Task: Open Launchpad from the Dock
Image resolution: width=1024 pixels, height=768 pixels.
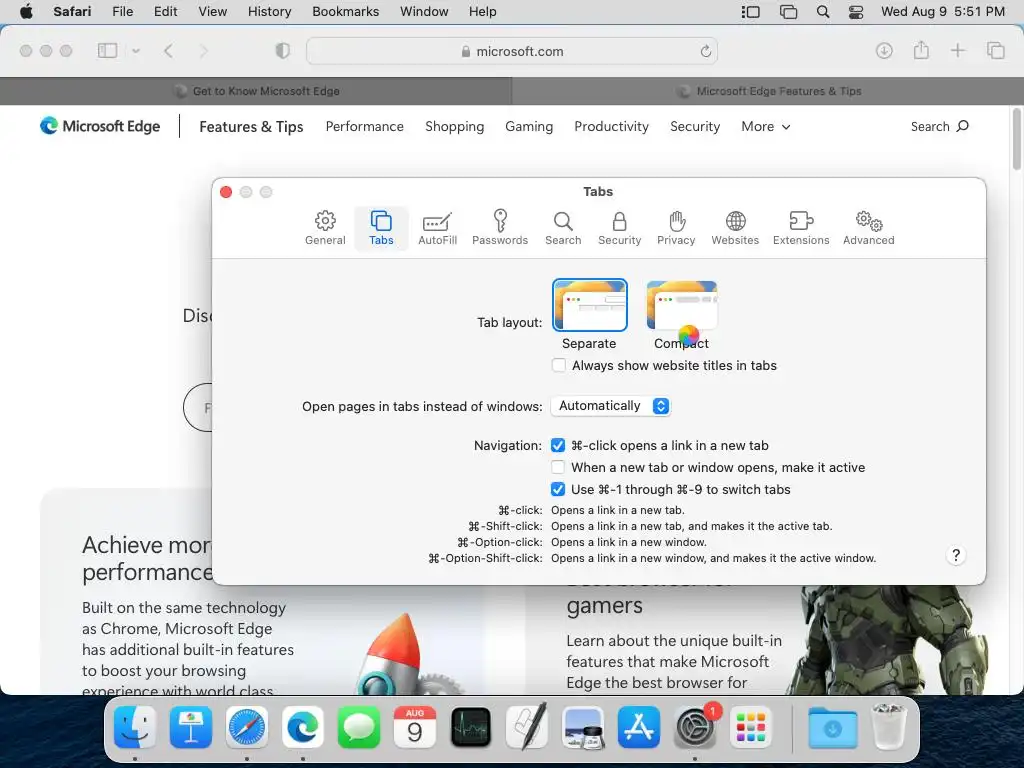Action: pyautogui.click(x=750, y=727)
